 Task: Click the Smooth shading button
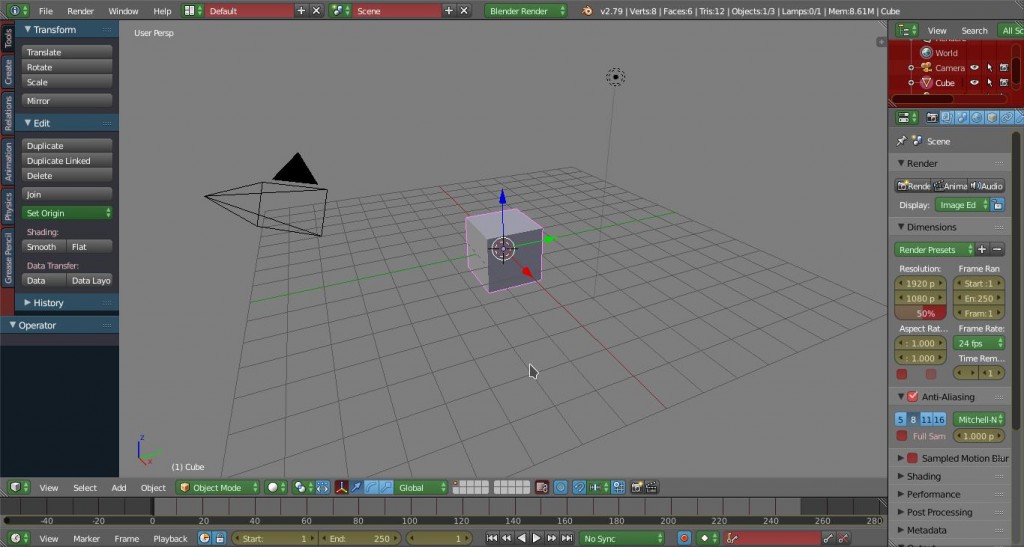44,247
